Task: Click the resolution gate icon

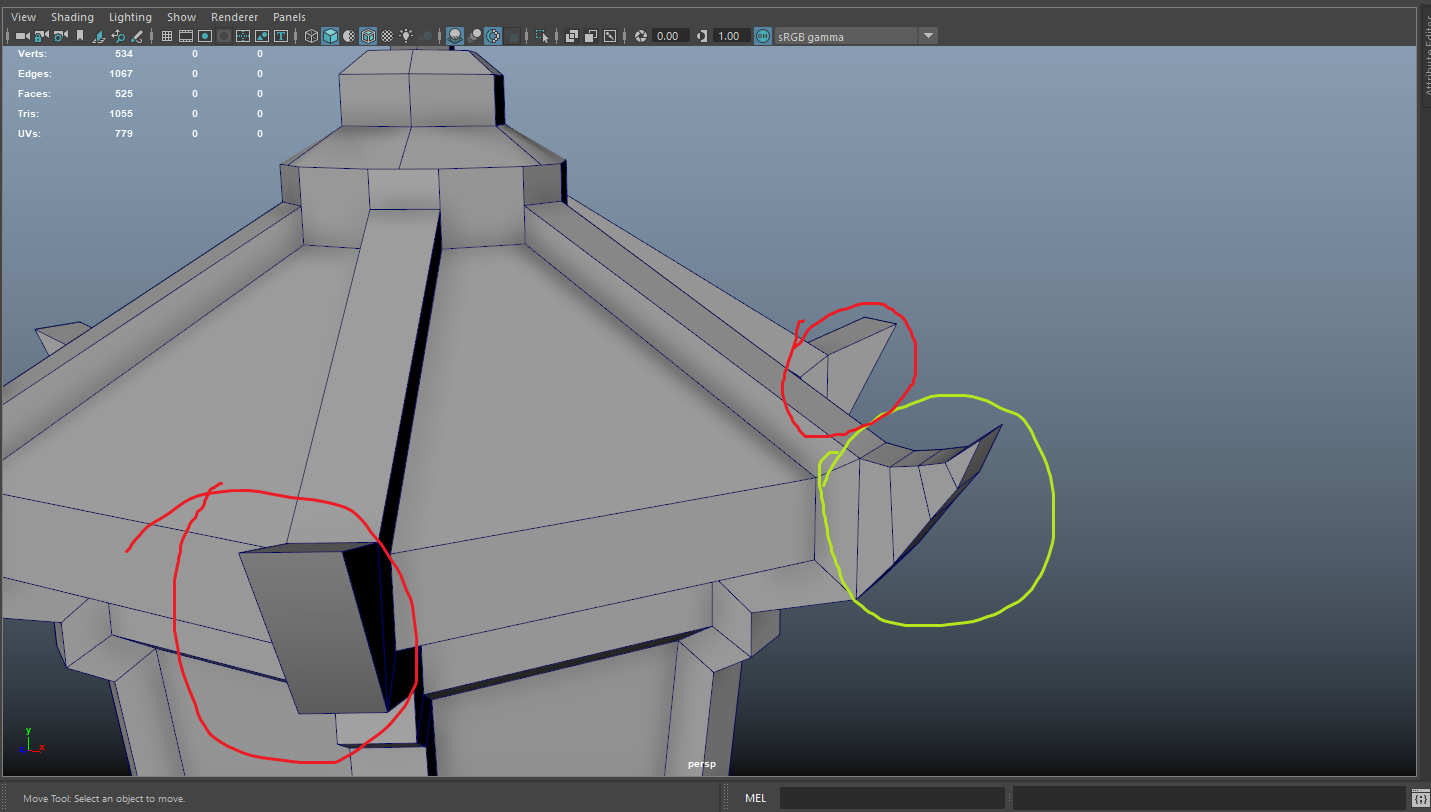Action: coord(204,35)
